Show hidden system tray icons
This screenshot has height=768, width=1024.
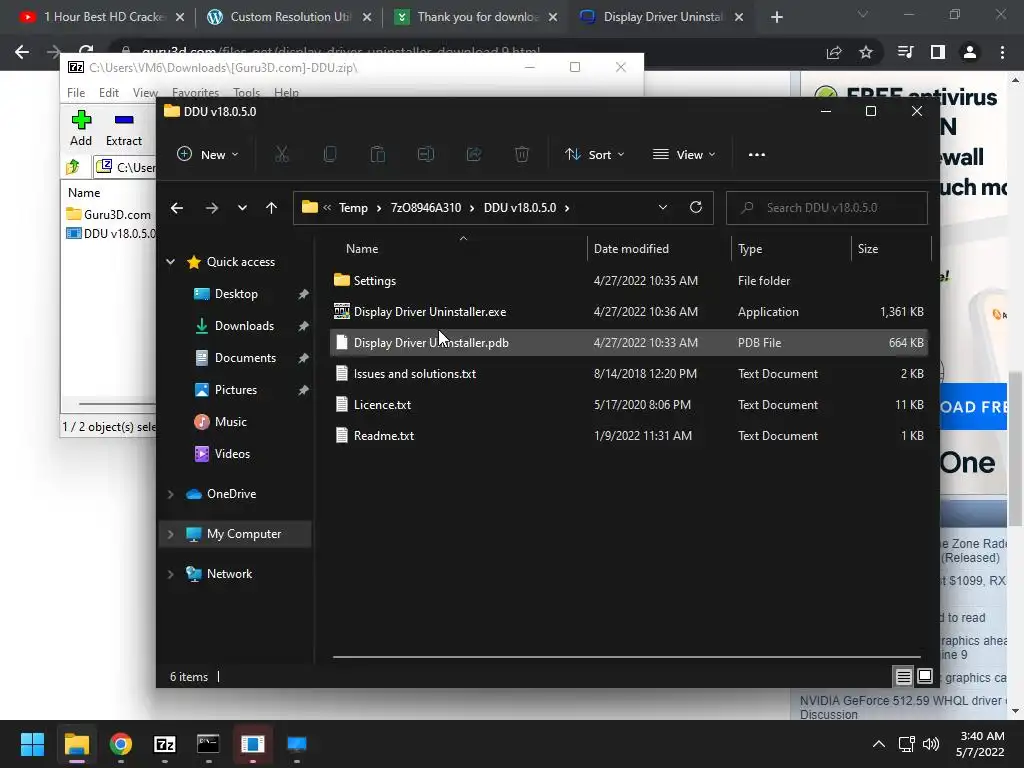click(879, 744)
